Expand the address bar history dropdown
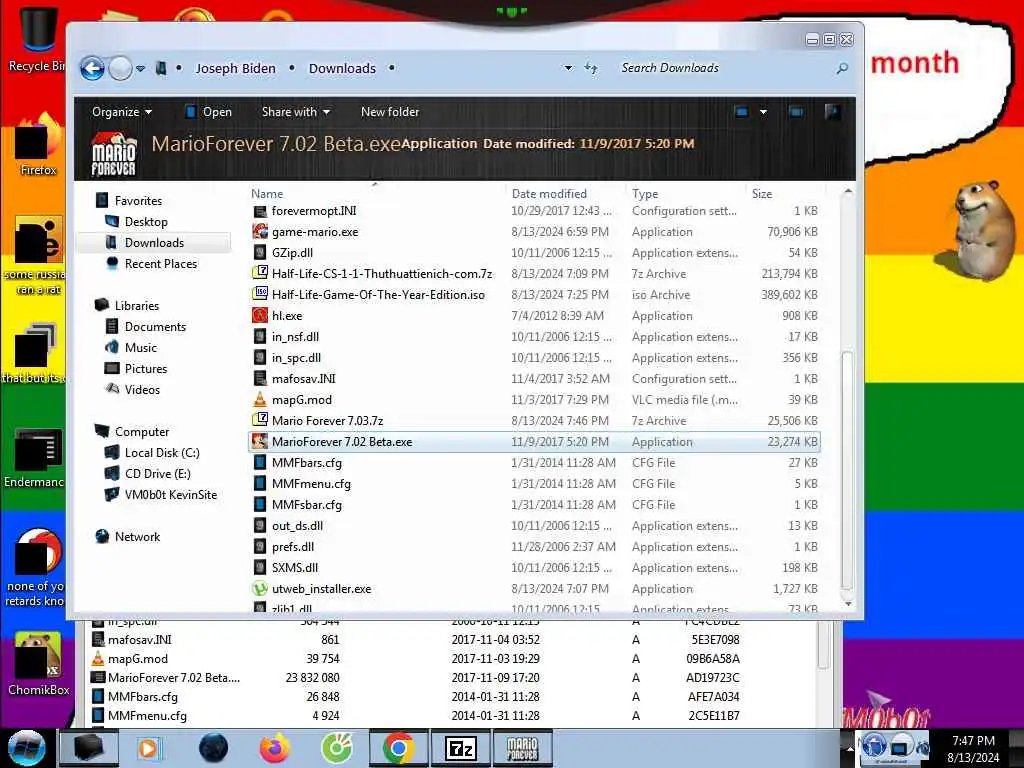1024x768 pixels. pyautogui.click(x=568, y=68)
